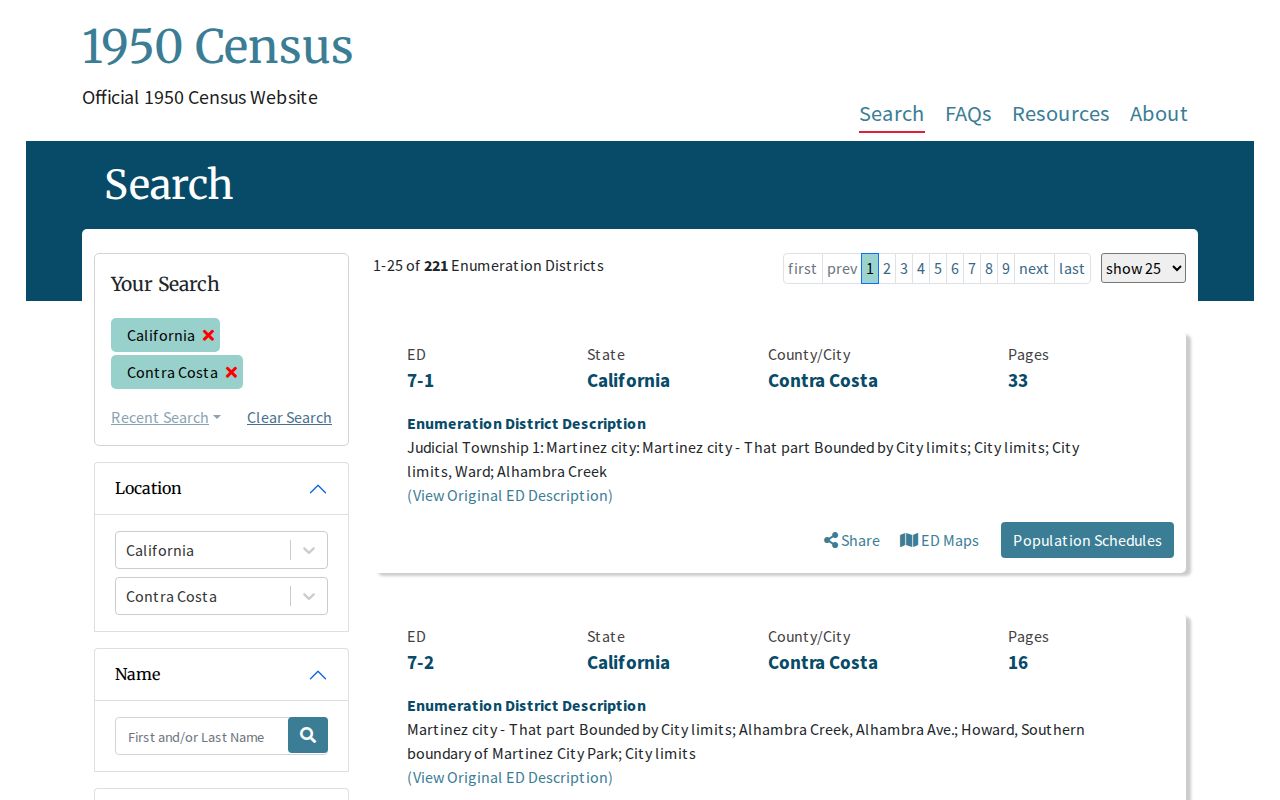Remove the California search filter tag
1280x800 pixels.
pyautogui.click(x=208, y=335)
